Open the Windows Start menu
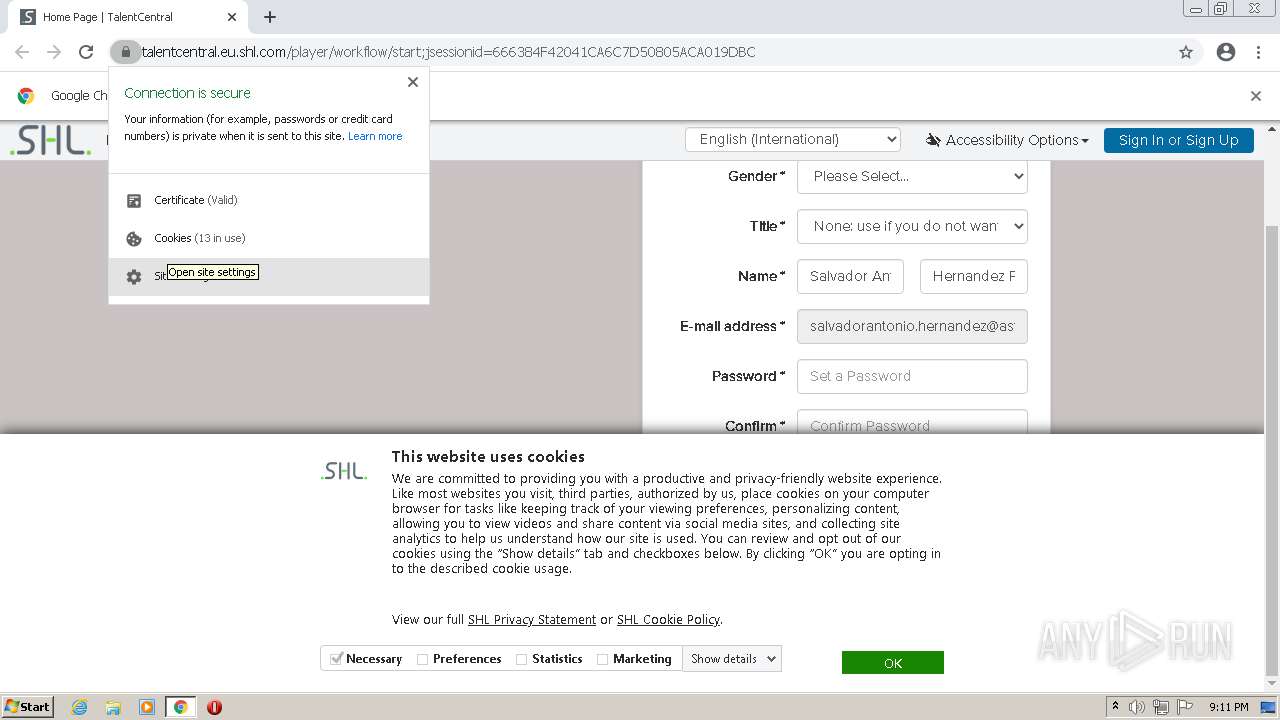This screenshot has height=720, width=1280. (27, 707)
